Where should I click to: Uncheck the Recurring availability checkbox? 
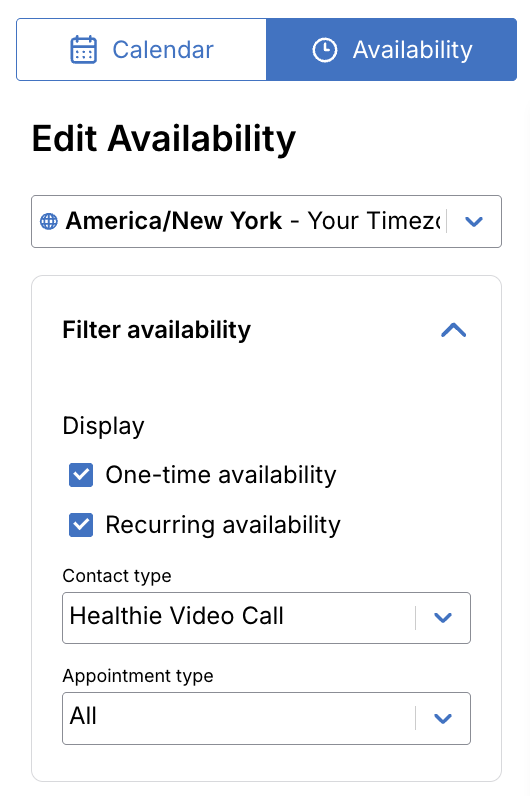(81, 524)
